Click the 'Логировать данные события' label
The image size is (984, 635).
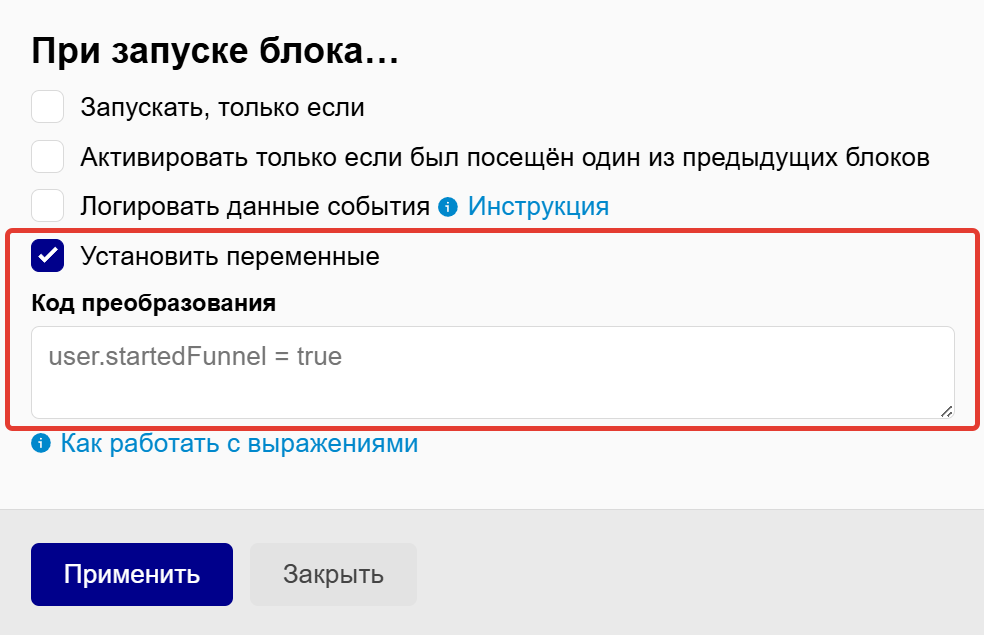[255, 206]
